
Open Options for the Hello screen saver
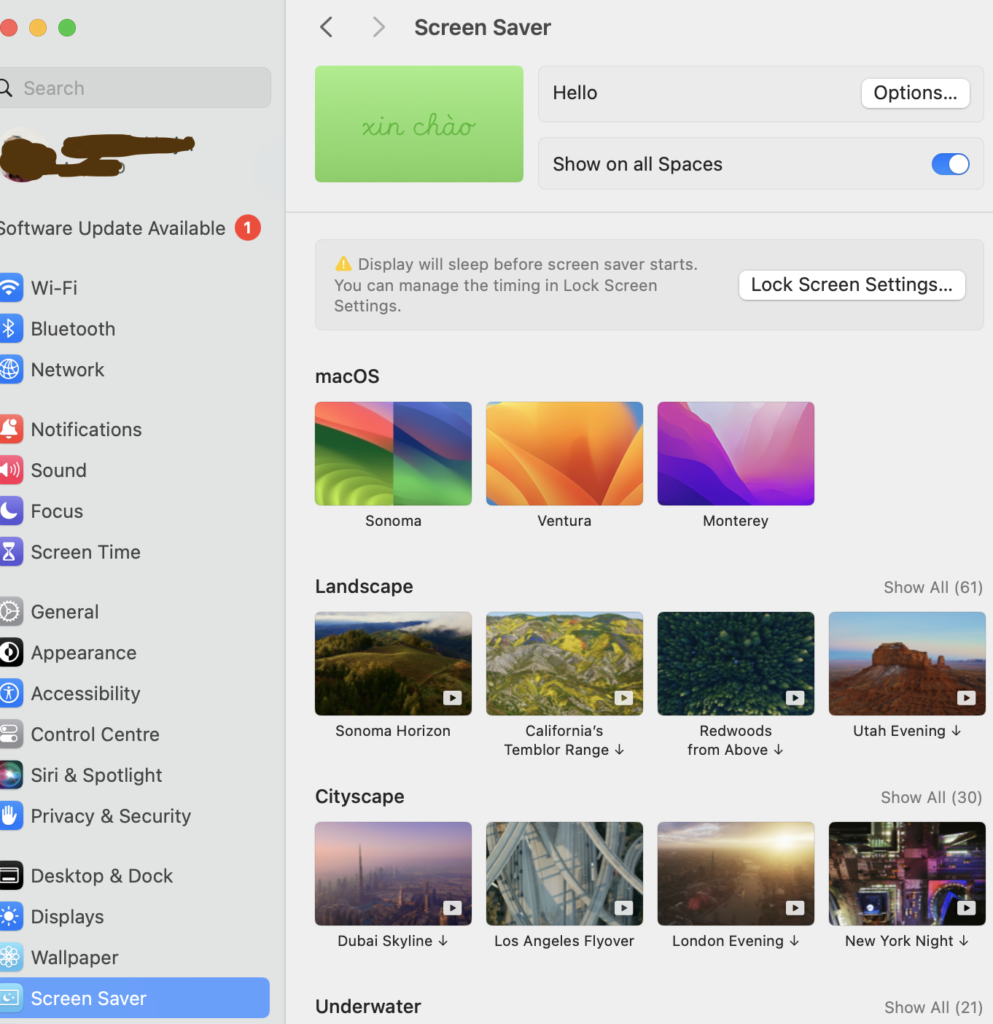click(x=915, y=93)
